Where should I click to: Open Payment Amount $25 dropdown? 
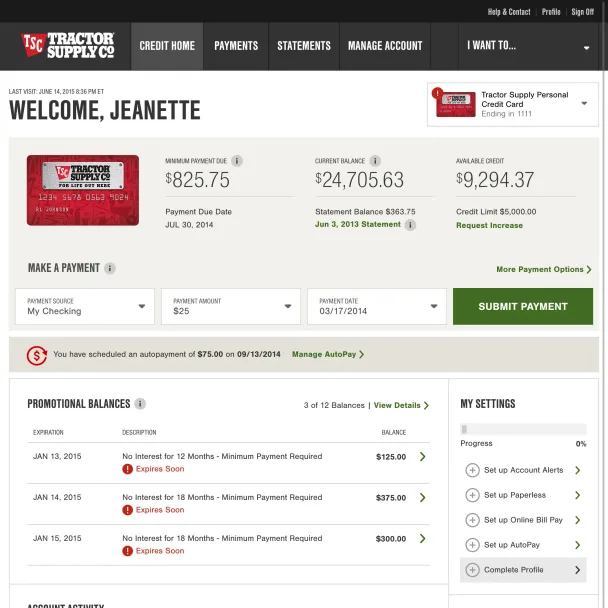point(231,306)
